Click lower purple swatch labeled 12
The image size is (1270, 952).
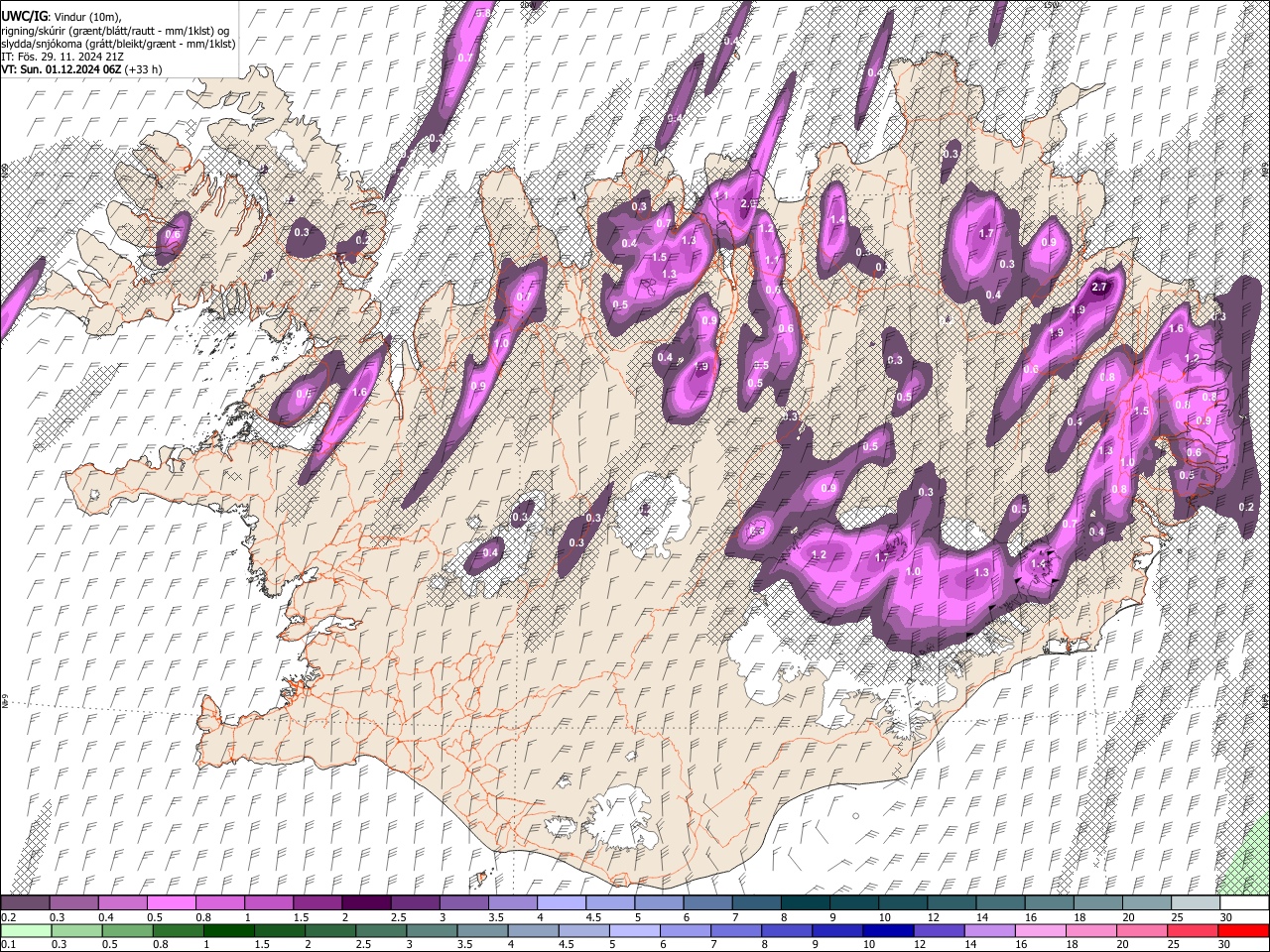pyautogui.click(x=938, y=930)
